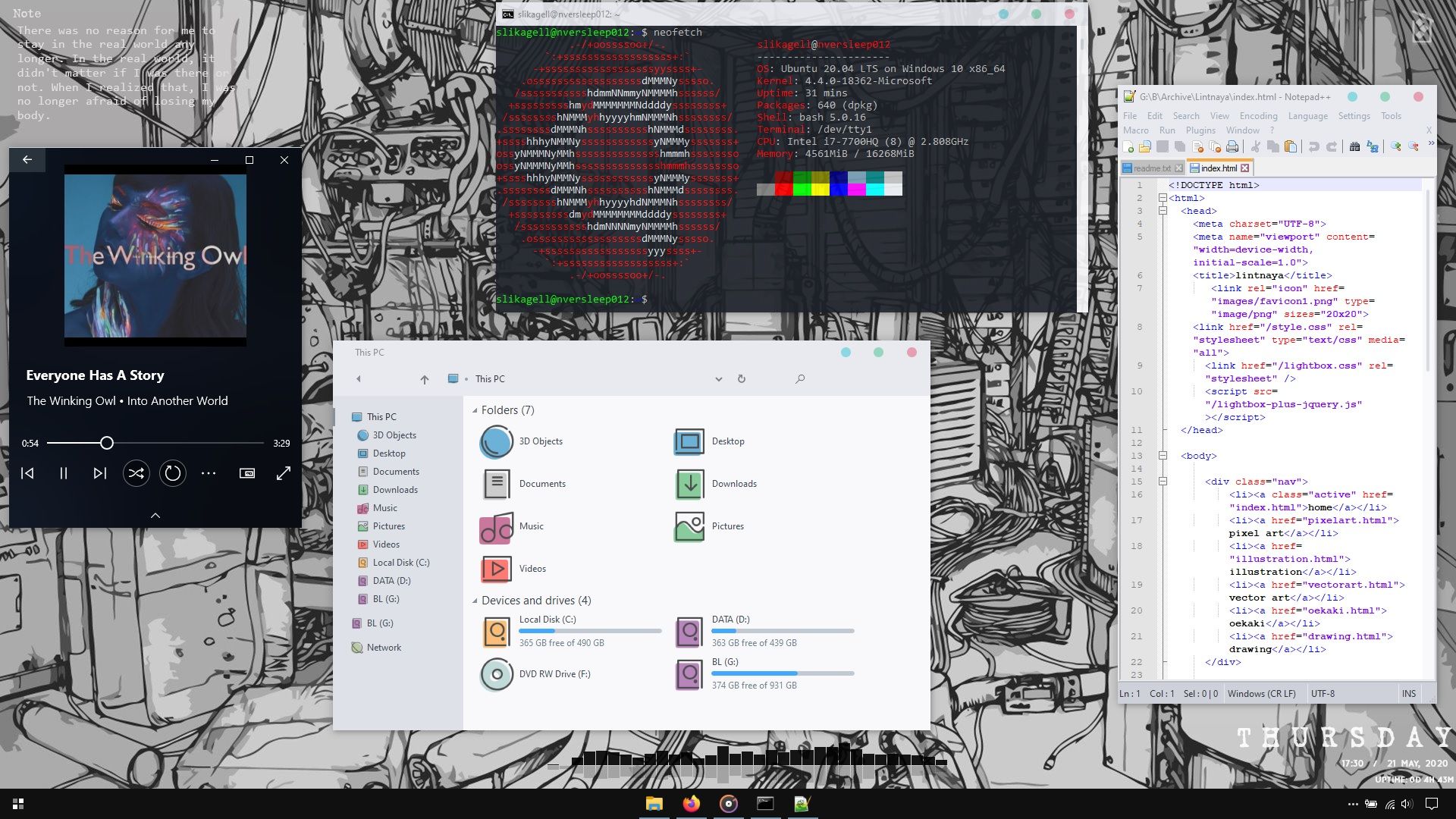Pause the current track

click(x=64, y=472)
